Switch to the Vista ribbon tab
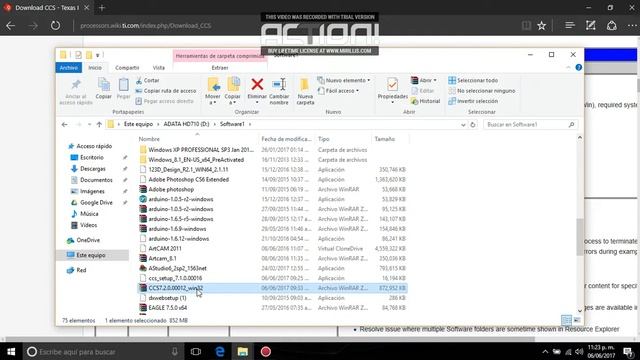This screenshot has height=360, width=640. click(159, 68)
